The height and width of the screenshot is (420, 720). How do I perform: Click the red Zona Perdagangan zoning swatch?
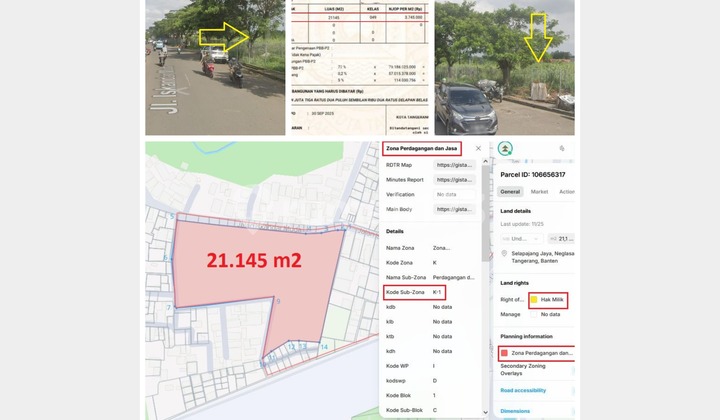point(505,353)
